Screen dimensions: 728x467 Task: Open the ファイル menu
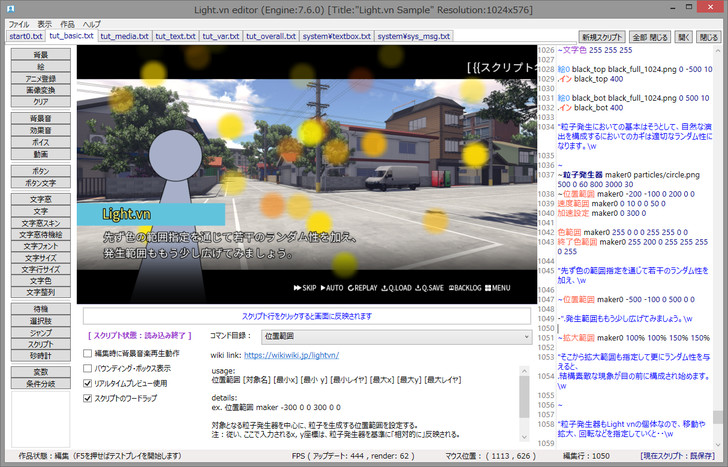18,23
